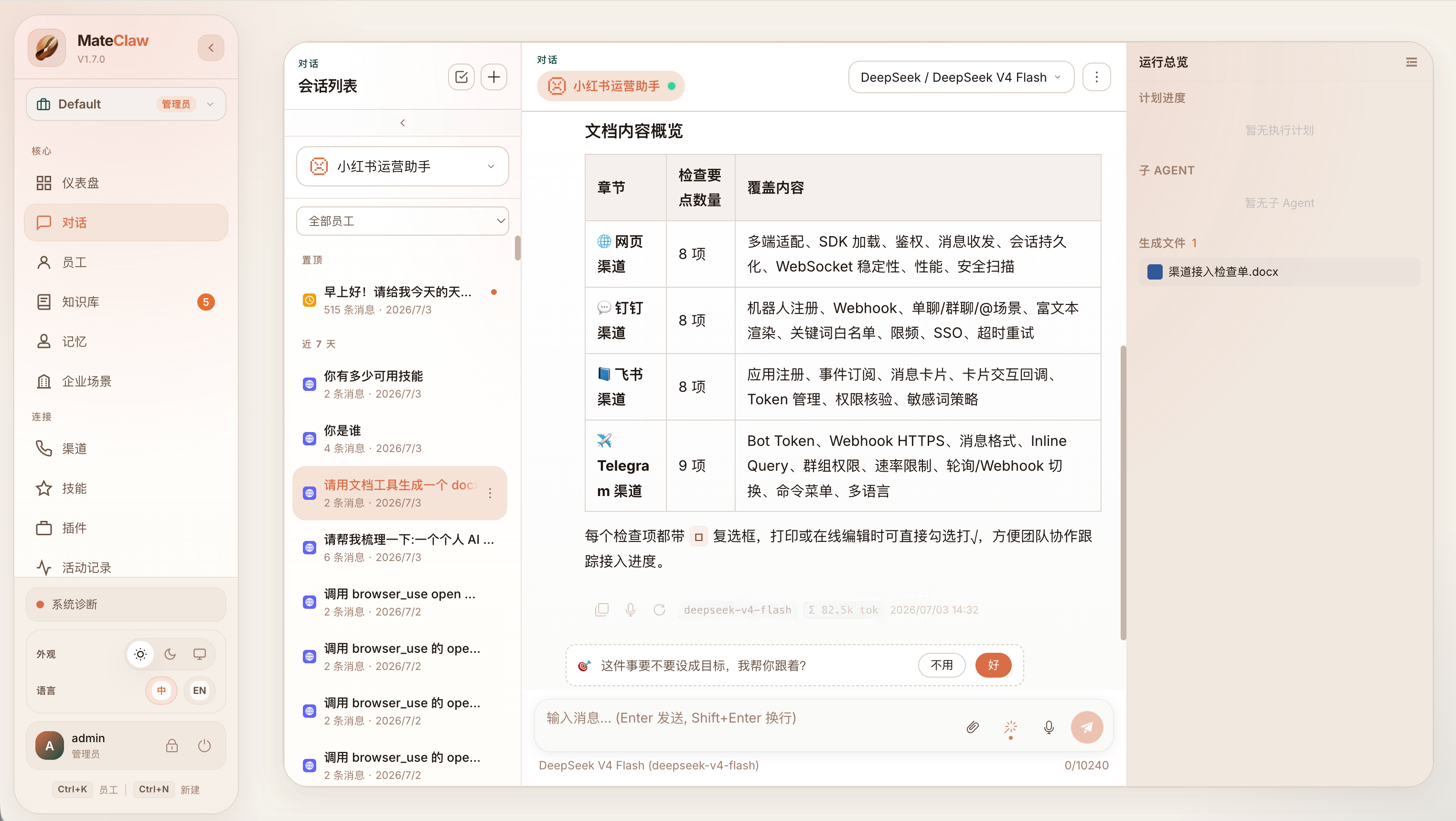
Task: Click the power logout icon
Action: [204, 745]
